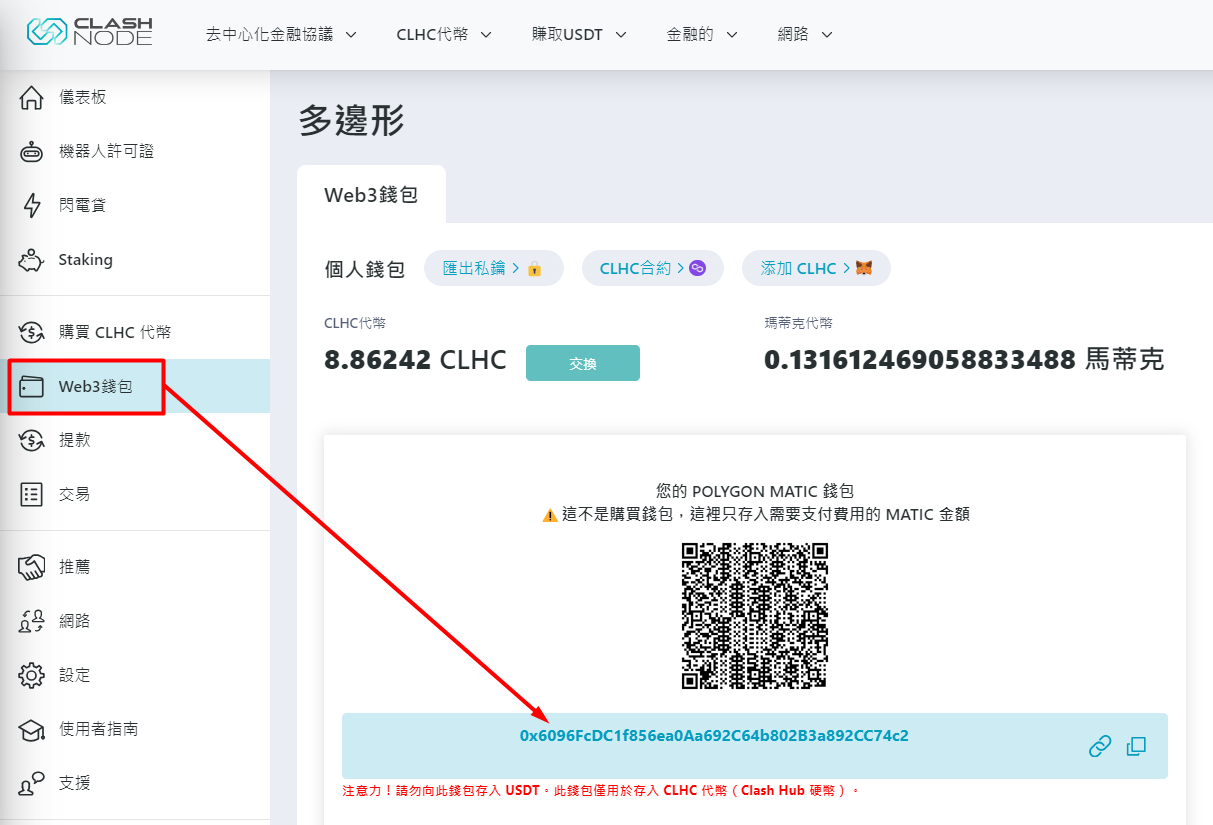This screenshot has width=1213, height=825.
Task: Click 匯出私鑰 export private key button
Action: pyautogui.click(x=494, y=268)
